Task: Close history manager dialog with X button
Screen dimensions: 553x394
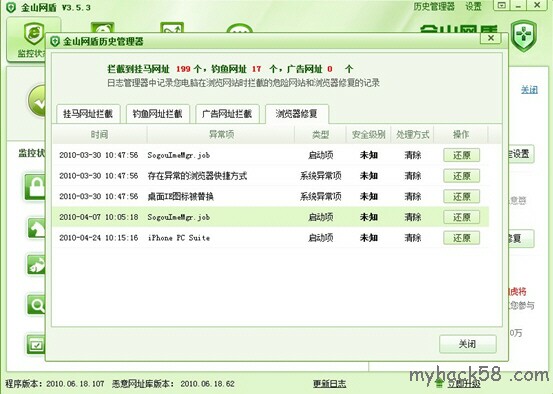Action: (x=491, y=38)
